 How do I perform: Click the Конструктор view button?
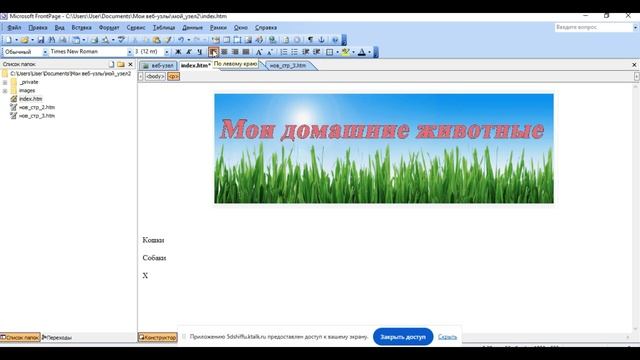[158, 338]
